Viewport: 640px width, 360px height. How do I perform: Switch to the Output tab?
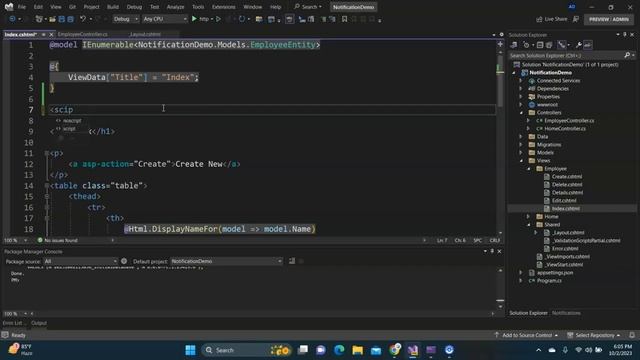[x=39, y=323]
